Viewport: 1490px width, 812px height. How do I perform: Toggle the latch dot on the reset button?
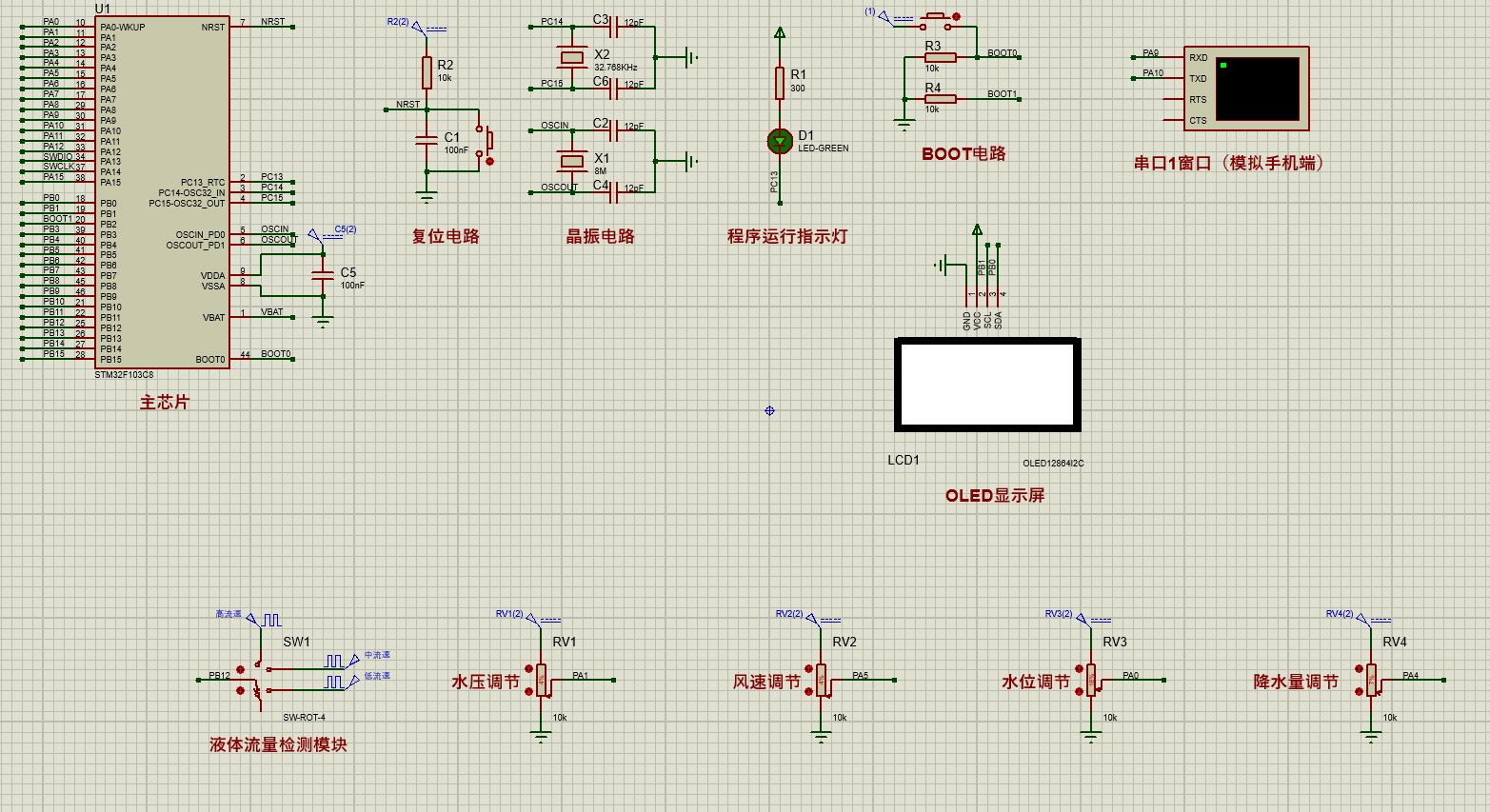(x=490, y=162)
